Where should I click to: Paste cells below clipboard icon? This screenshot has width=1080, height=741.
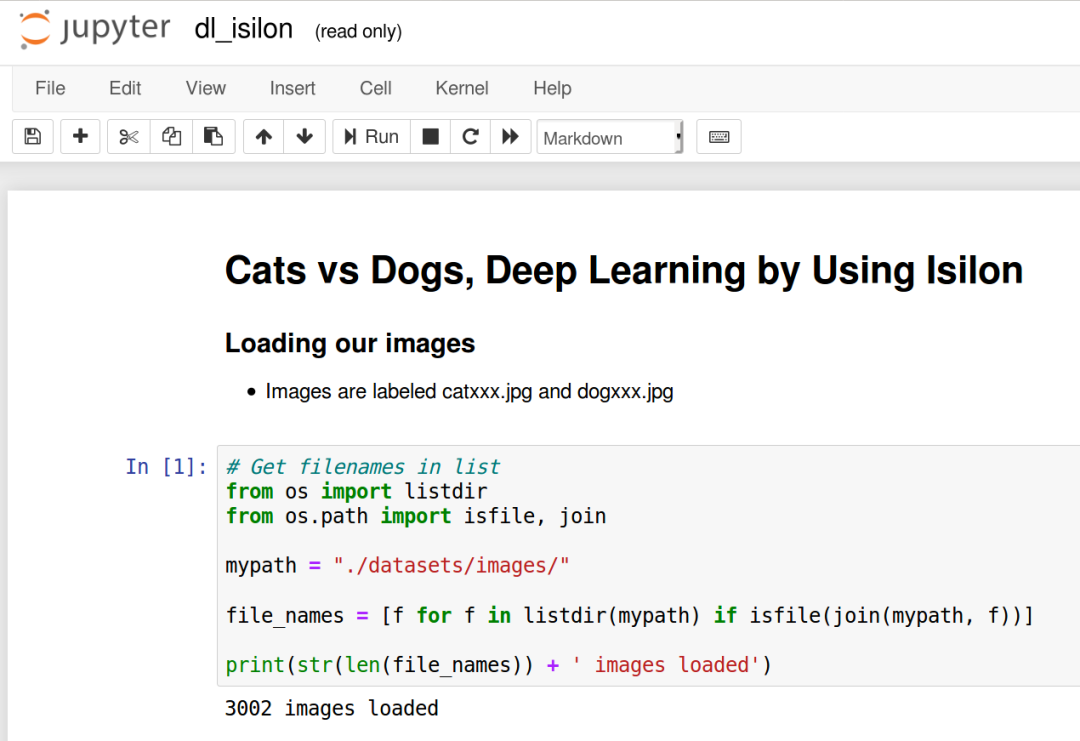tap(214, 136)
